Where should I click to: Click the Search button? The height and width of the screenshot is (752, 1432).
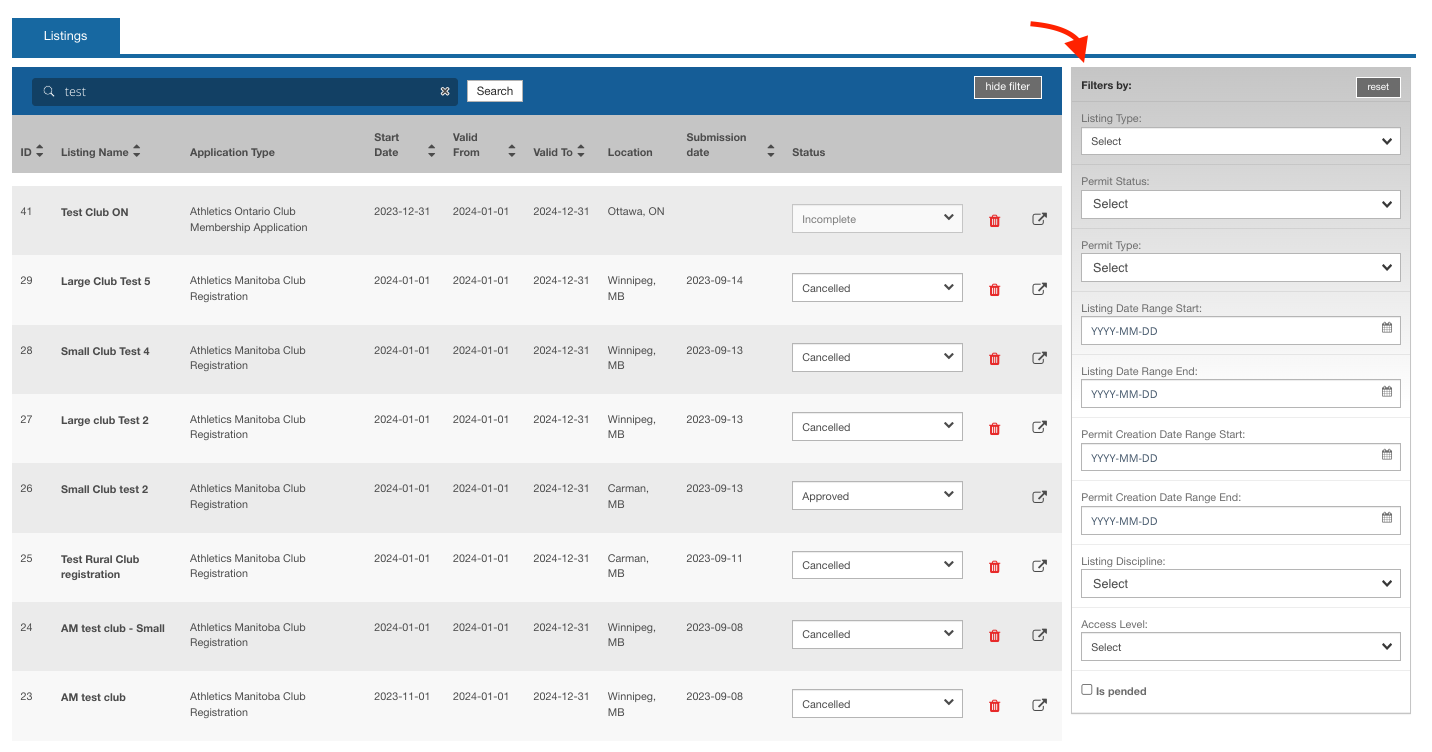[x=494, y=91]
